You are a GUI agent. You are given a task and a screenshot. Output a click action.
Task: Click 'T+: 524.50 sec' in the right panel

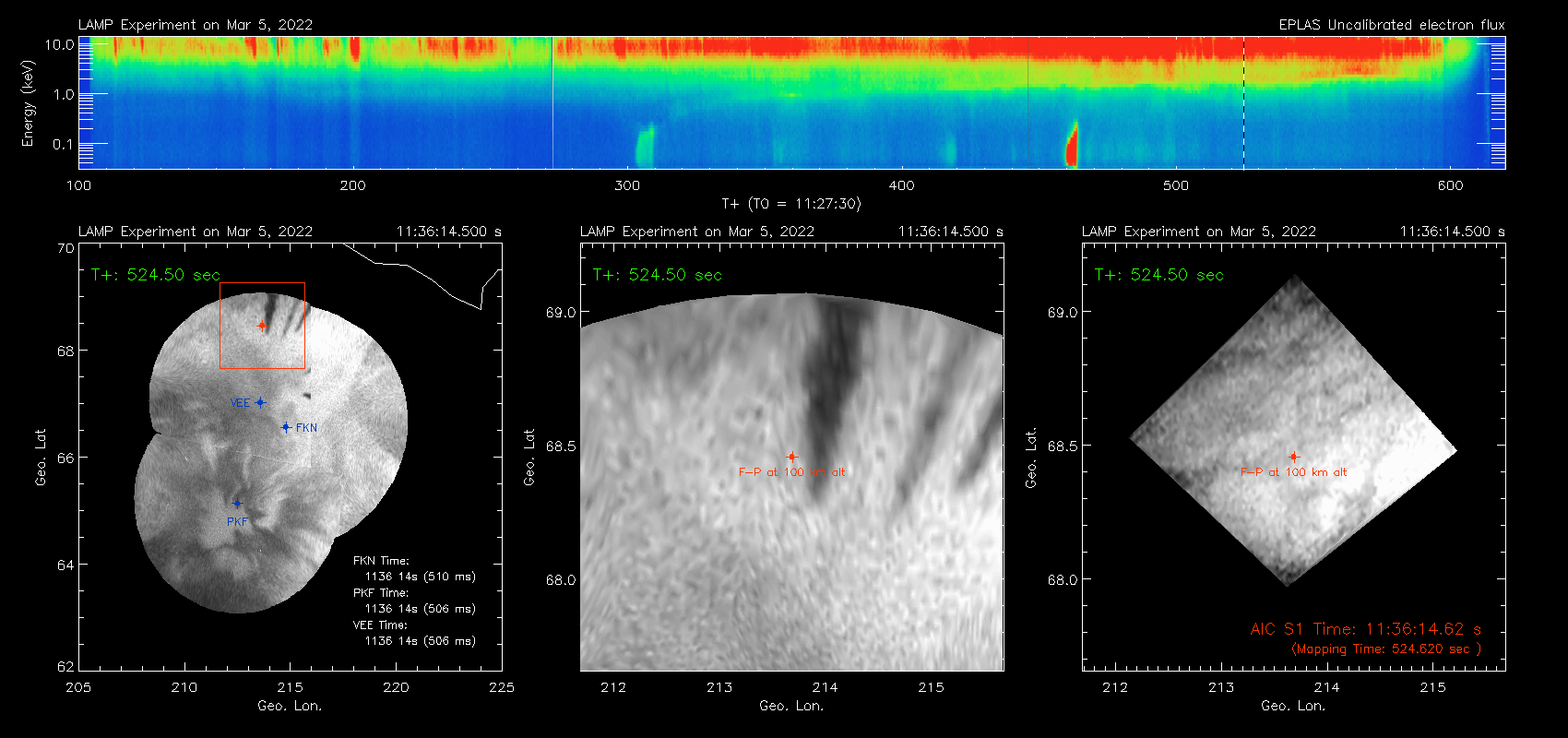tap(1159, 275)
